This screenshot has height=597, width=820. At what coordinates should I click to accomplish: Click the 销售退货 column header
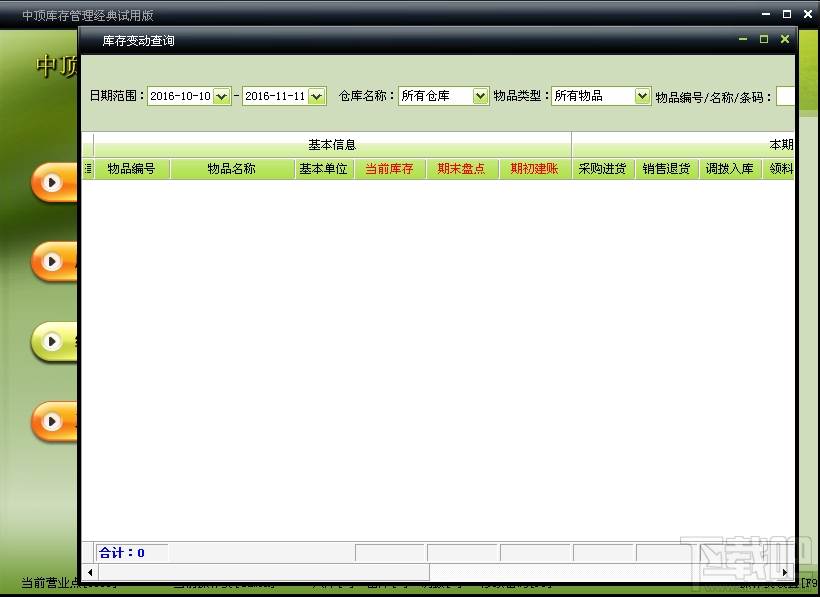coord(666,168)
